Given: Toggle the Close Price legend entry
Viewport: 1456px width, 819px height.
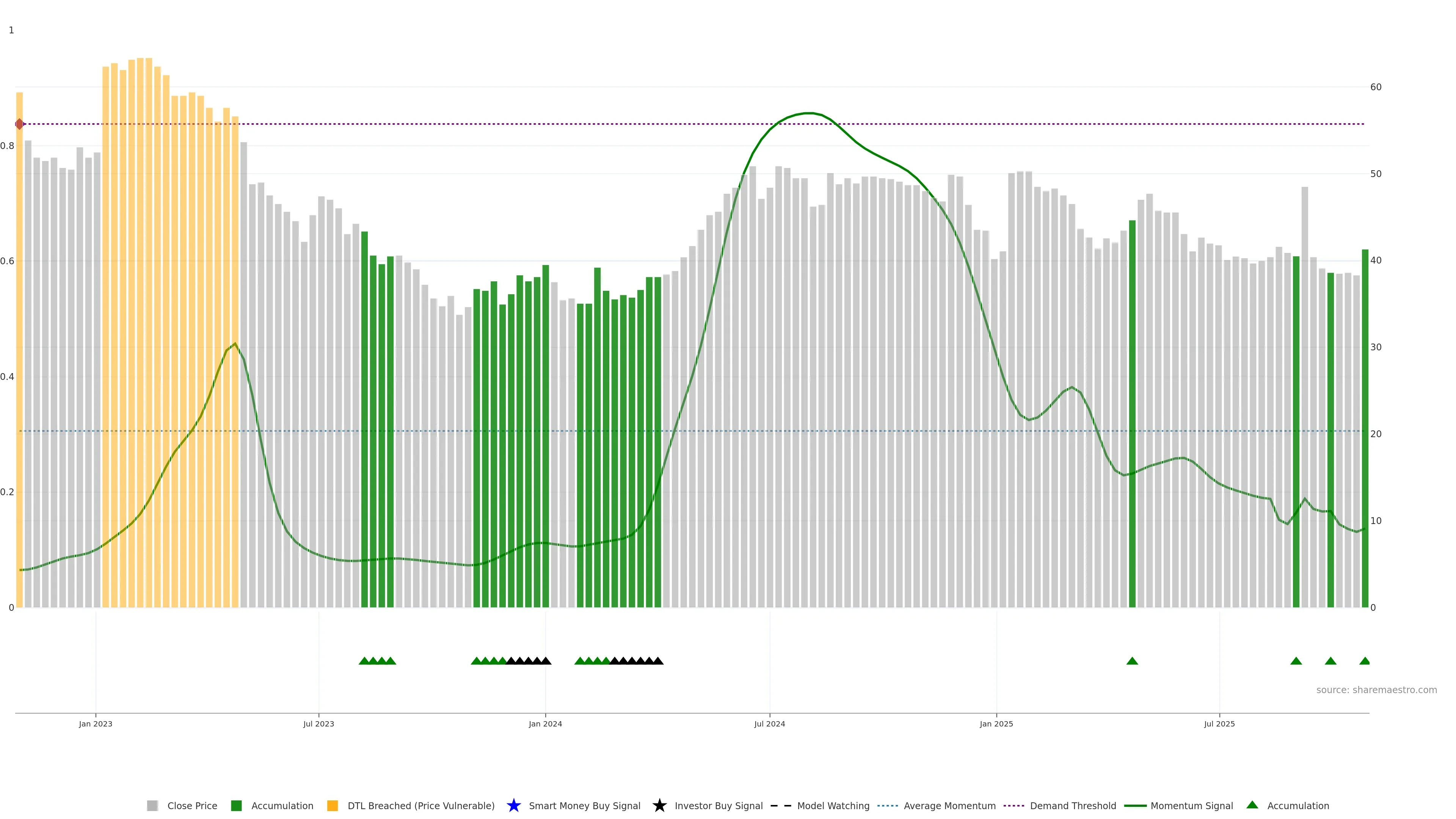Looking at the screenshot, I should pos(191,805).
